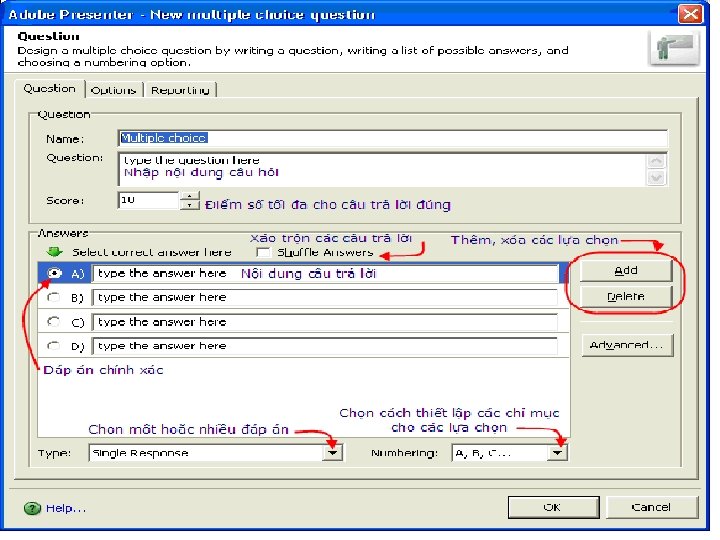This screenshot has height=540, width=720.
Task: Close the dialog with the red X
Action: click(690, 14)
